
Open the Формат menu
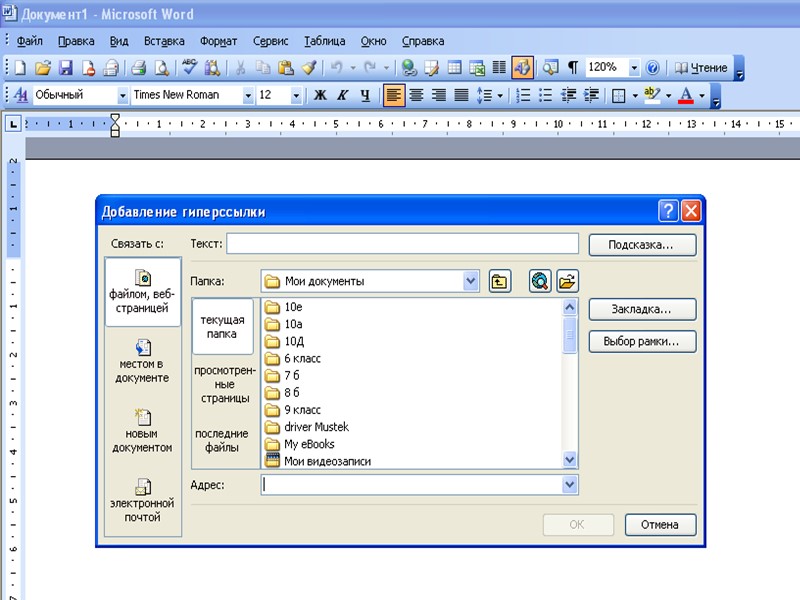218,41
